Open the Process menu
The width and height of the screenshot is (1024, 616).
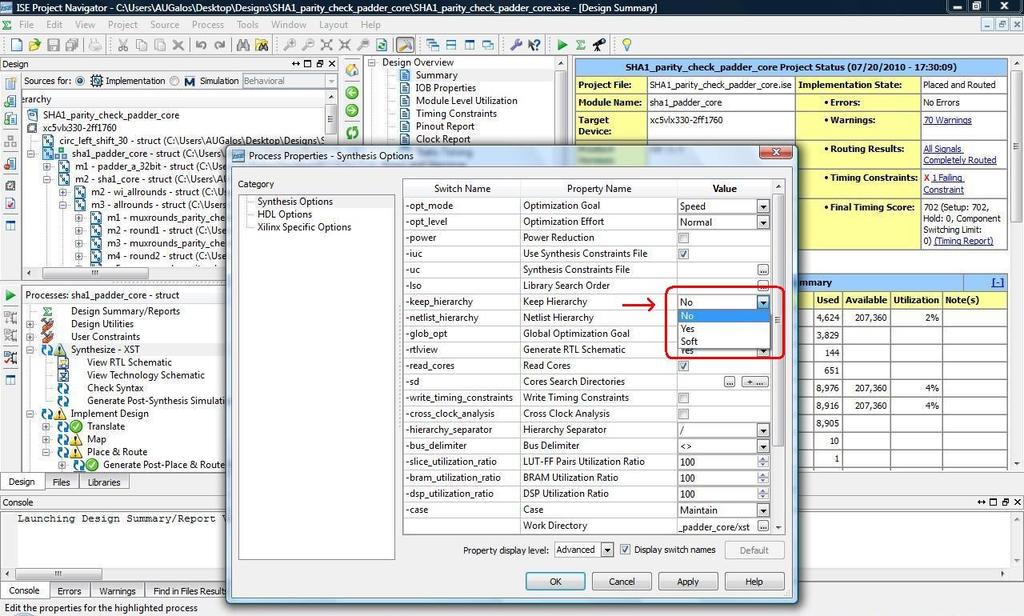208,25
